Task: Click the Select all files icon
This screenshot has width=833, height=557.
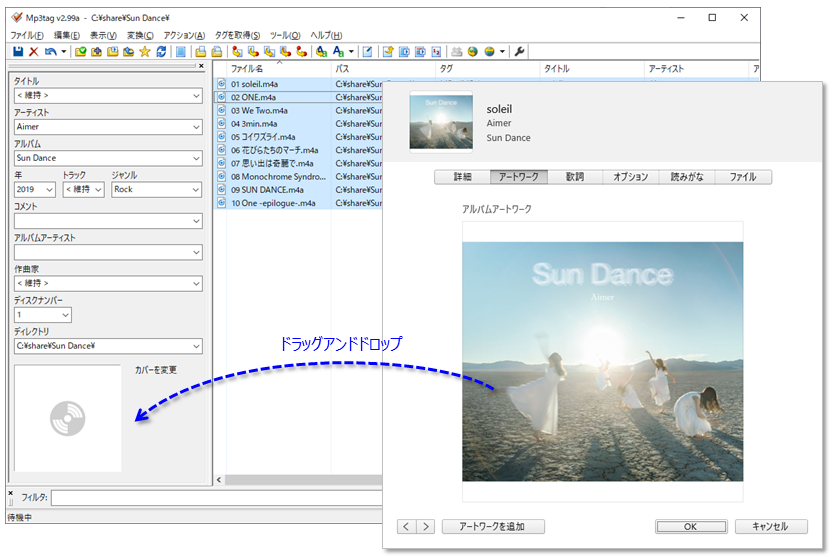Action: coord(181,52)
